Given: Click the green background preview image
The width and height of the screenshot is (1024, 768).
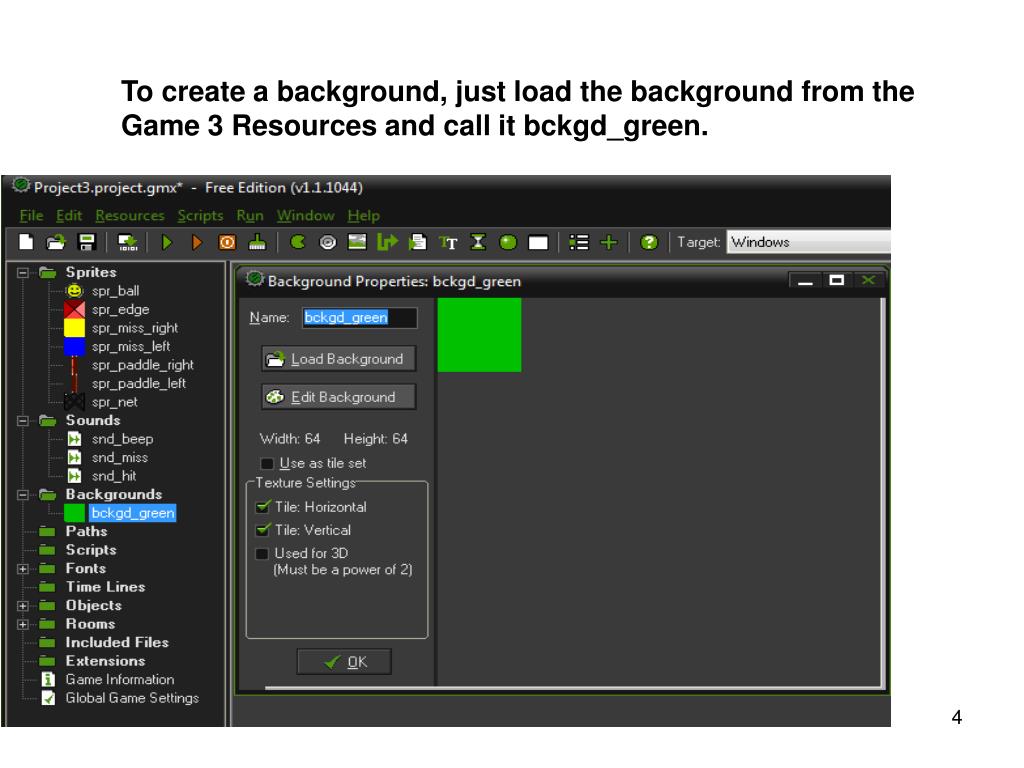Looking at the screenshot, I should pos(479,335).
